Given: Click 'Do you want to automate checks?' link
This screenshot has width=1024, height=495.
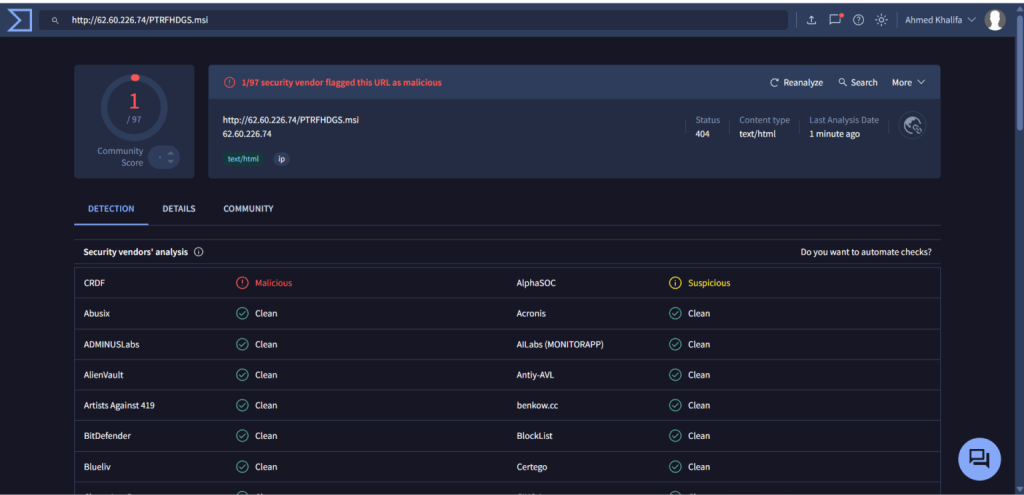Looking at the screenshot, I should tap(872, 252).
